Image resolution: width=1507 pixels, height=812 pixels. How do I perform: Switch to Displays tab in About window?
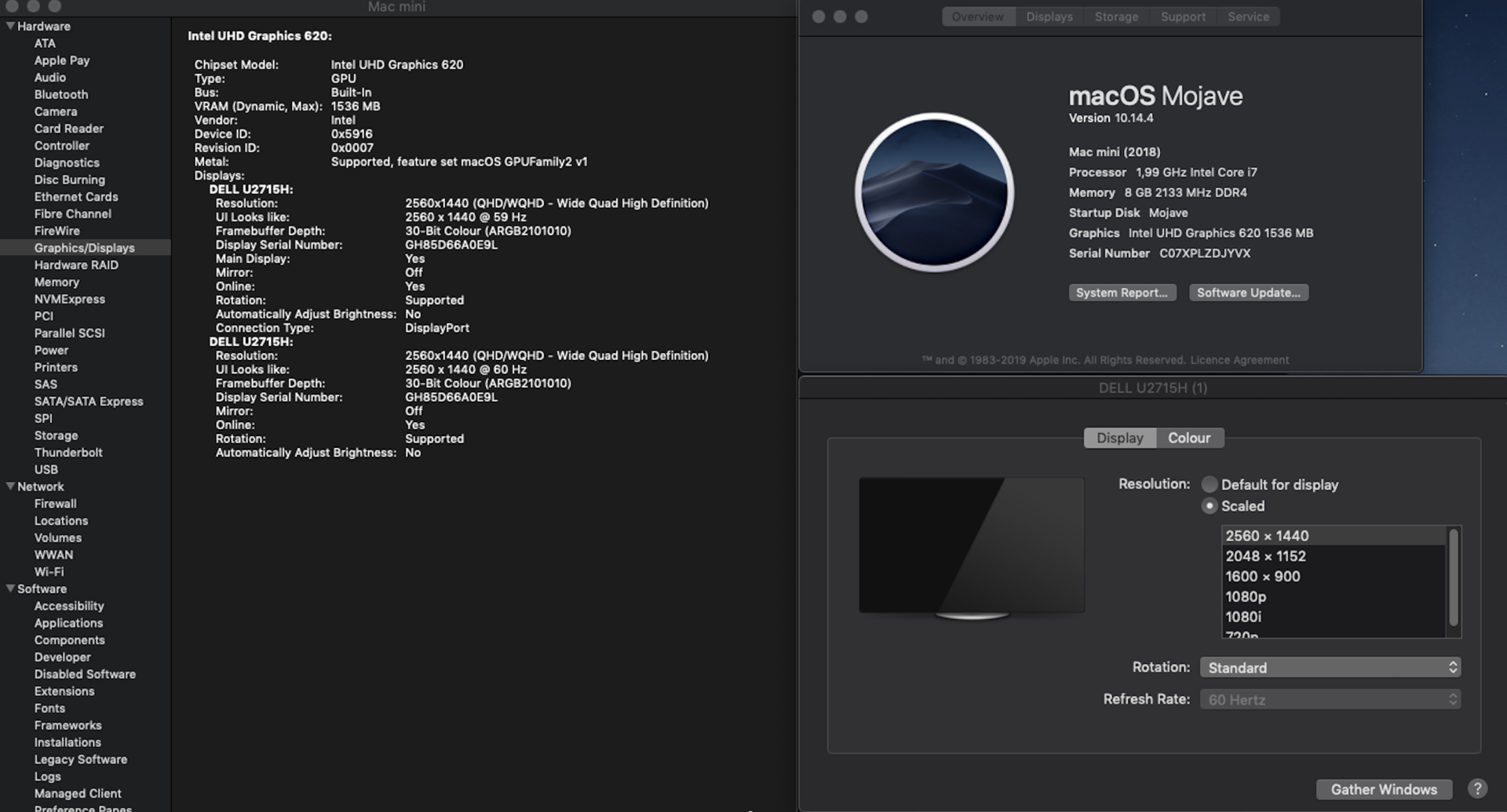(1049, 16)
